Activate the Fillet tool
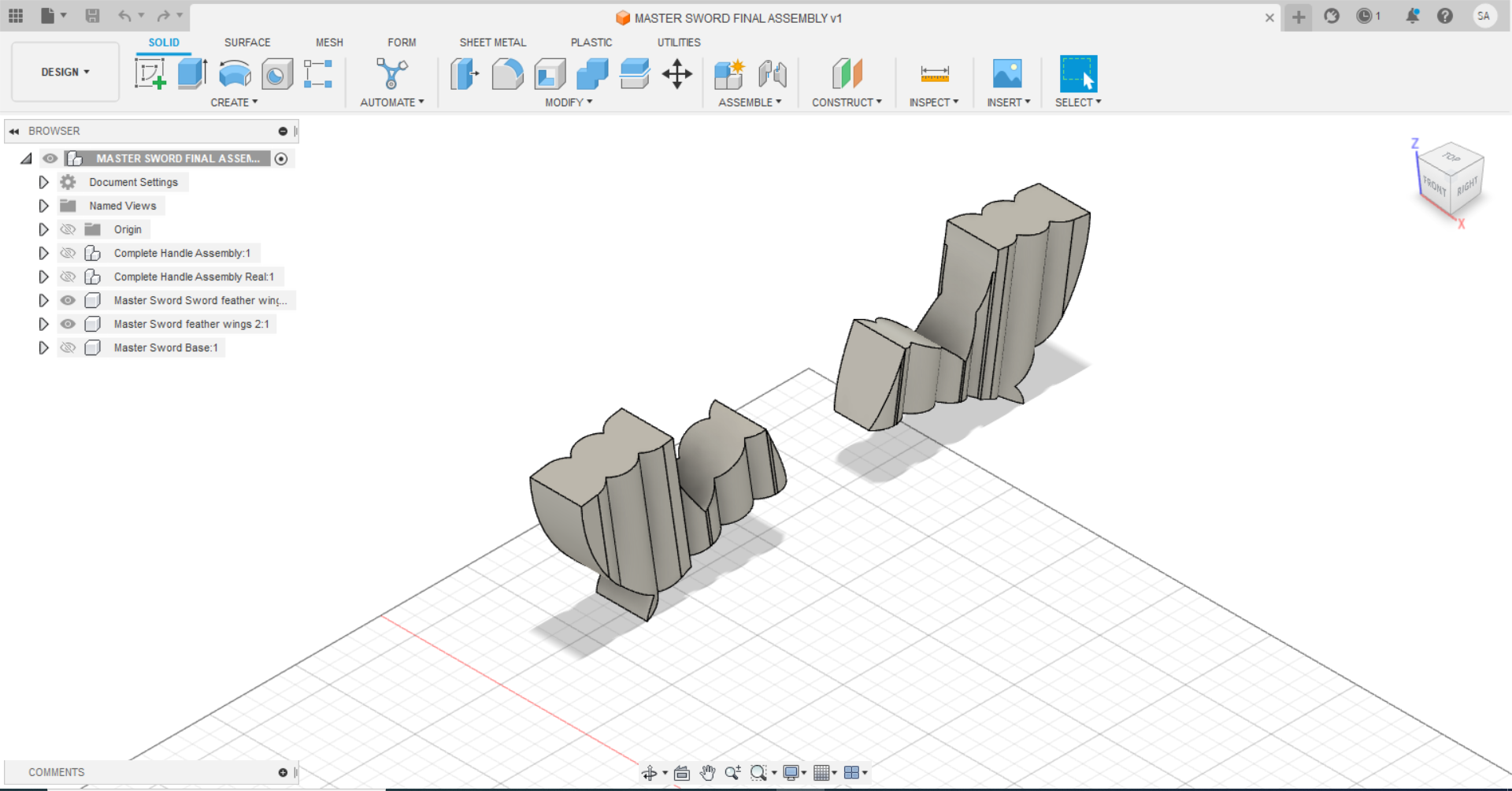 pos(507,74)
